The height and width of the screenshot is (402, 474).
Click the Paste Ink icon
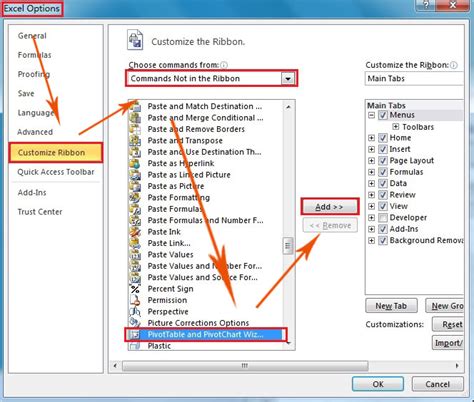[x=135, y=232]
